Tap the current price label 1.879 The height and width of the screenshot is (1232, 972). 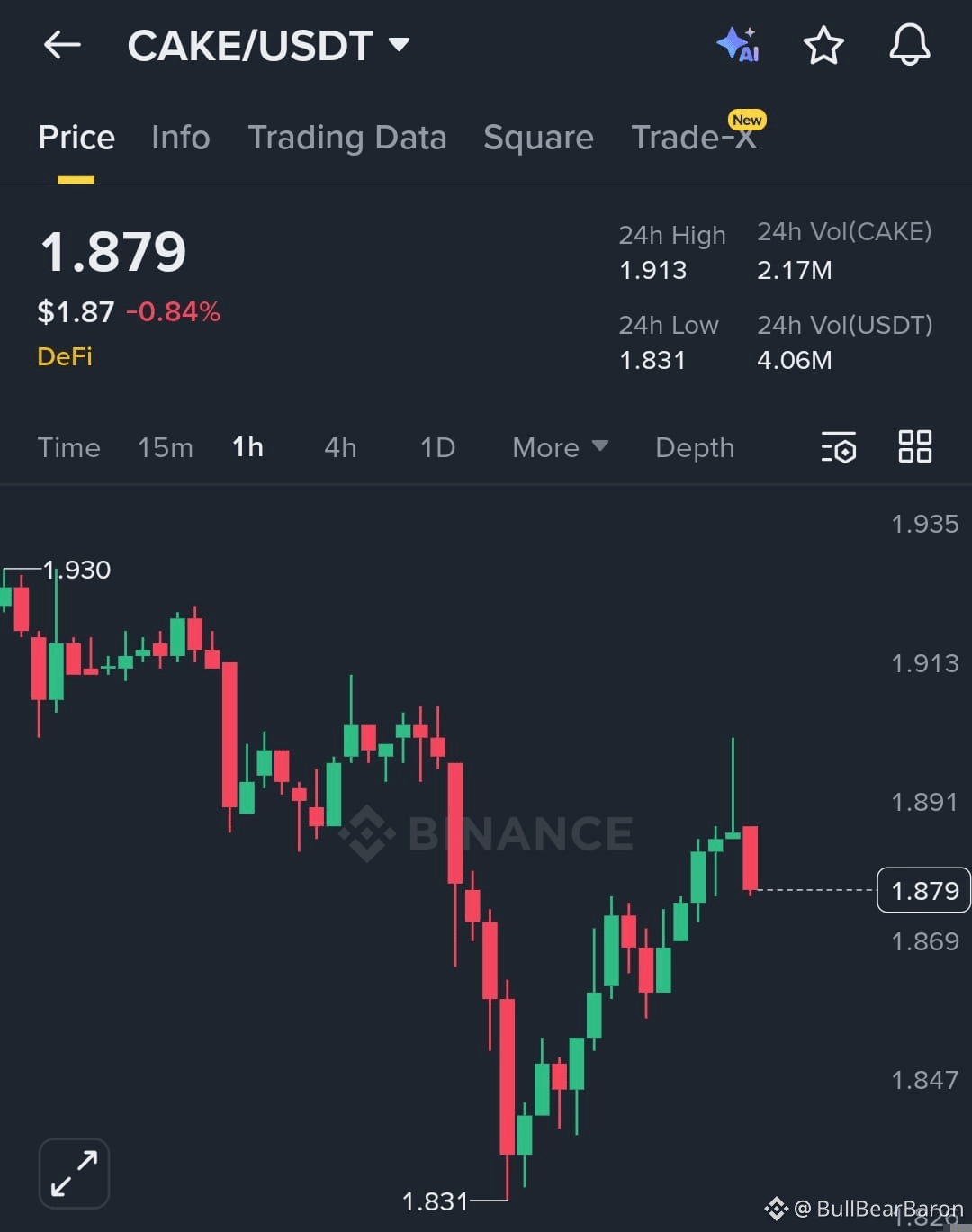click(x=923, y=890)
